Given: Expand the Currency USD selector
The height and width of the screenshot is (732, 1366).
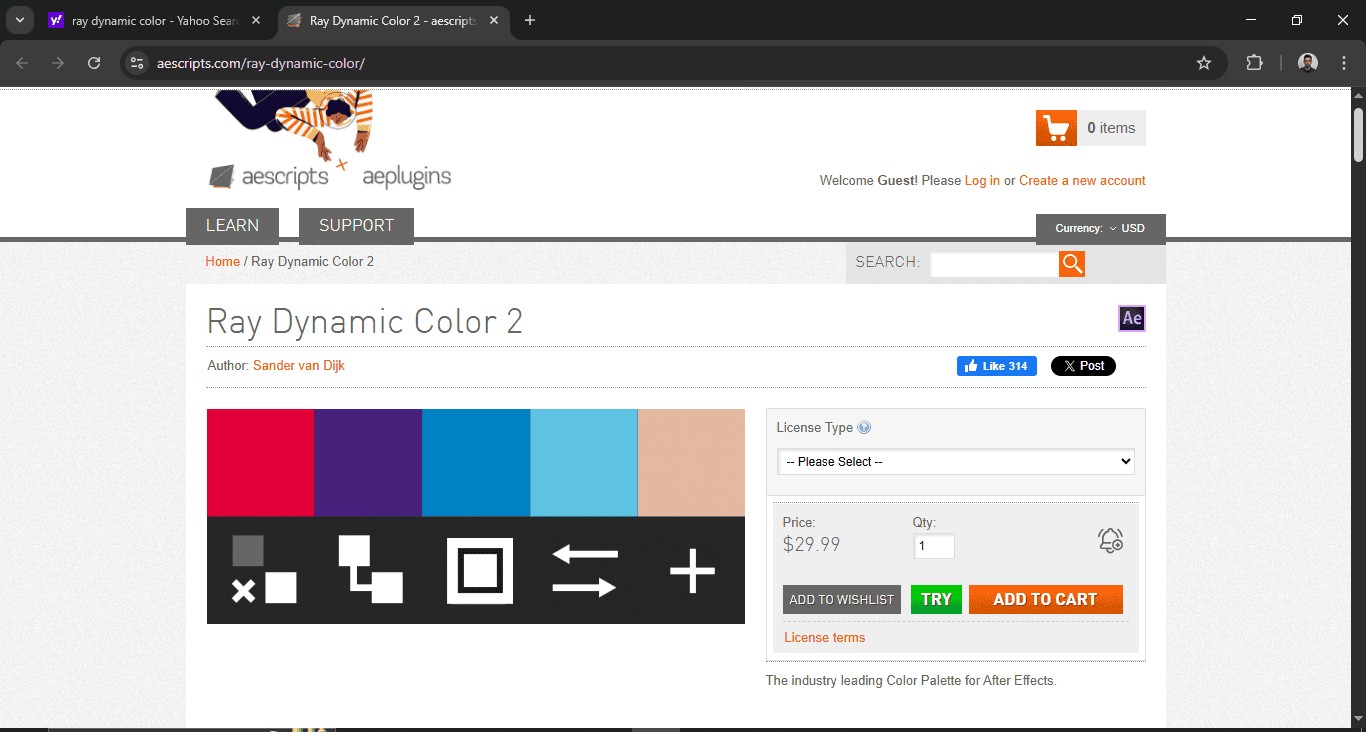Looking at the screenshot, I should click(1100, 229).
